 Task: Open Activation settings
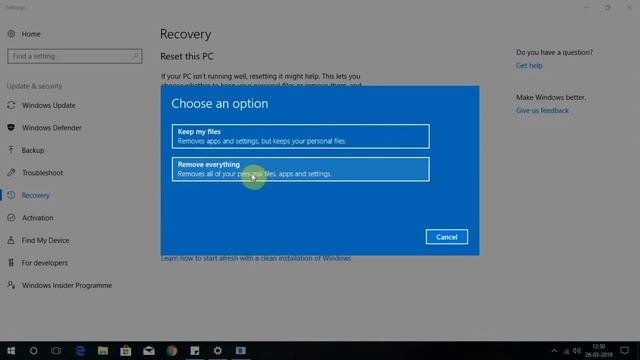[x=38, y=218]
